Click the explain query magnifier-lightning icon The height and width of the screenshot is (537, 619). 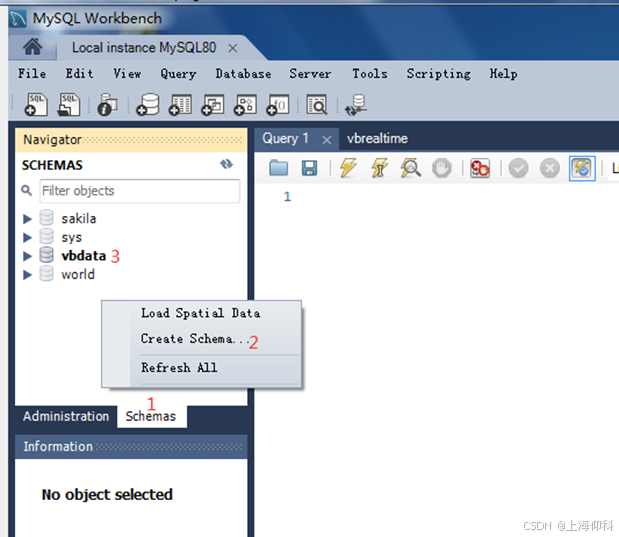point(411,168)
